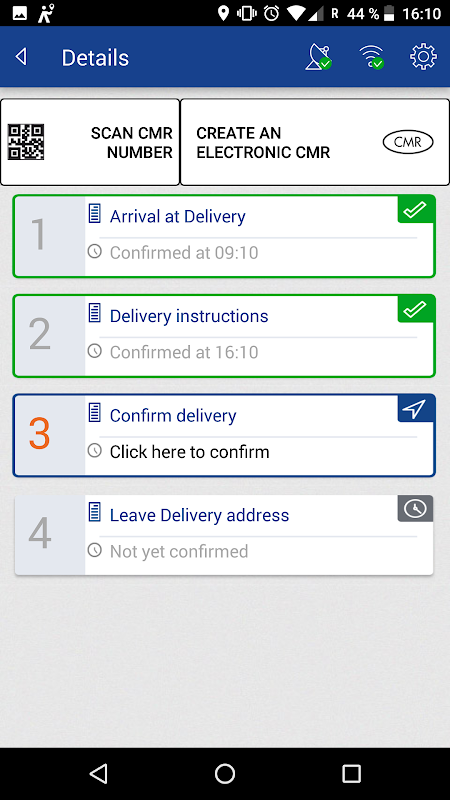The image size is (450, 800).
Task: Tap the green checkmark on Arrival at Delivery
Action: pyautogui.click(x=415, y=210)
